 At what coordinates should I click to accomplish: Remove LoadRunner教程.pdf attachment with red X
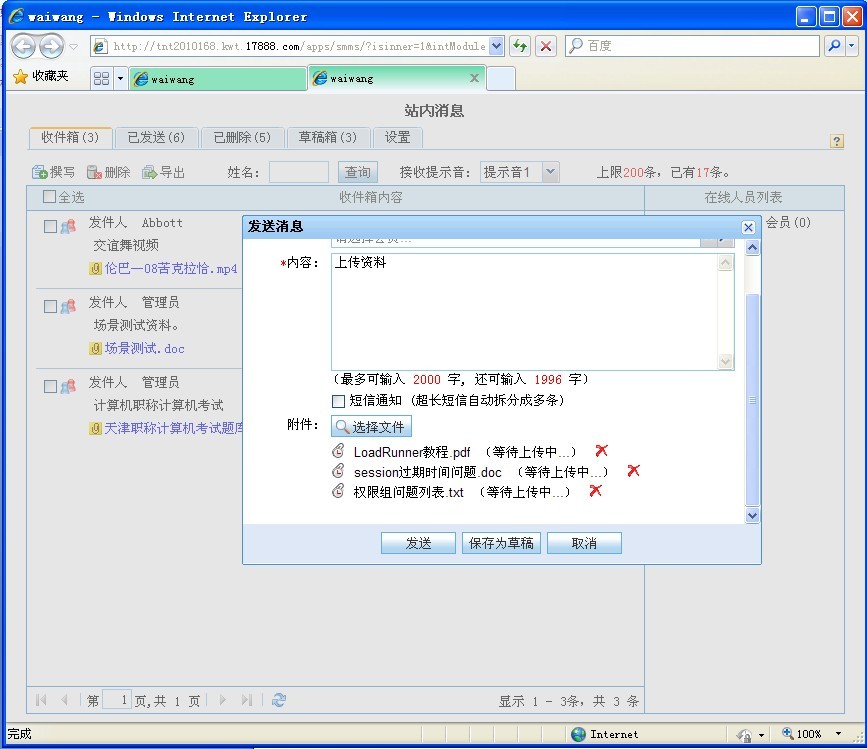601,451
